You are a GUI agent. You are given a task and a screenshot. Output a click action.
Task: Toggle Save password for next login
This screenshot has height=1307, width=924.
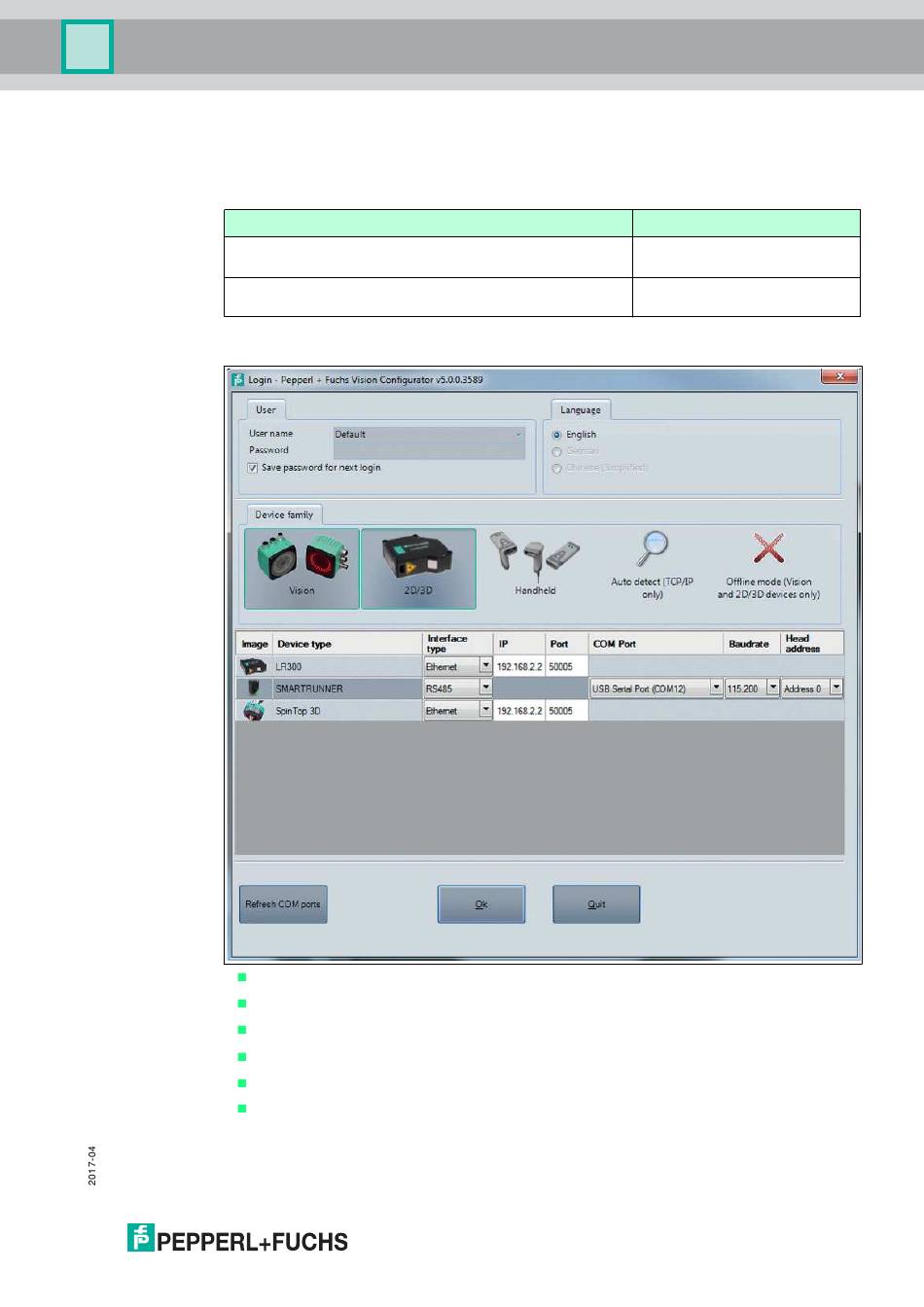[x=253, y=468]
